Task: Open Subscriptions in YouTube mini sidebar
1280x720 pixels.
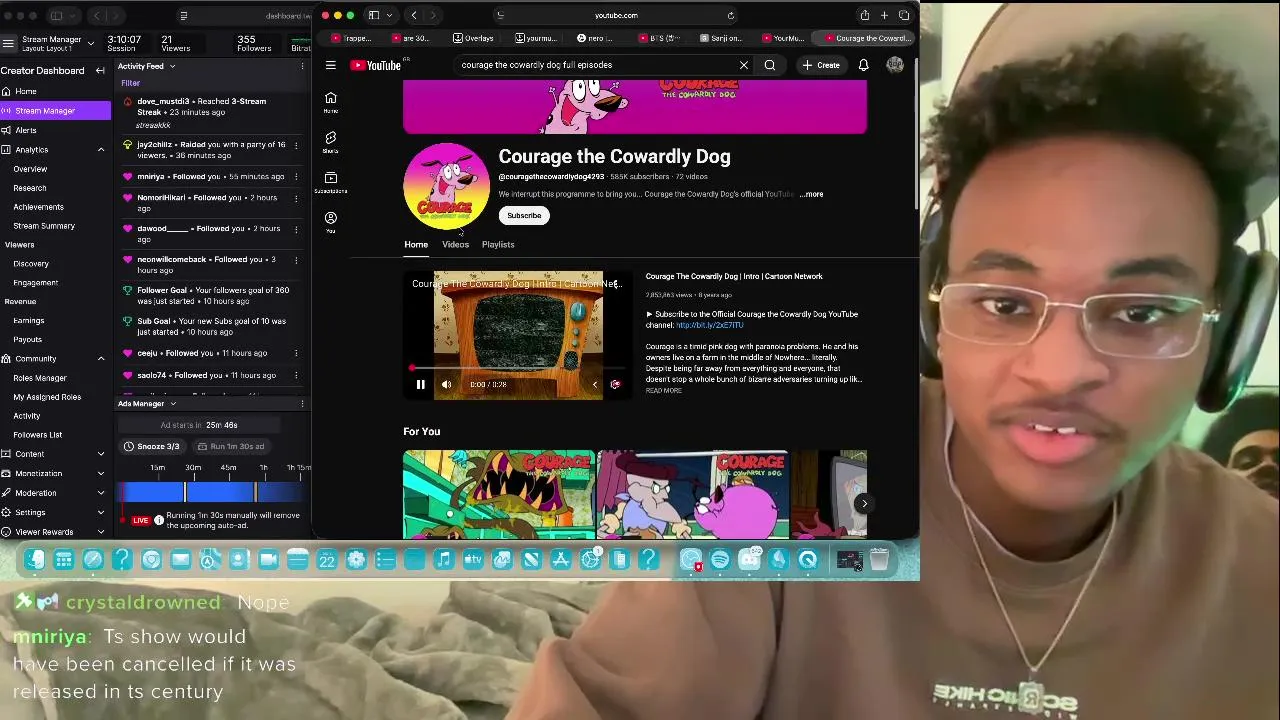Action: [331, 182]
